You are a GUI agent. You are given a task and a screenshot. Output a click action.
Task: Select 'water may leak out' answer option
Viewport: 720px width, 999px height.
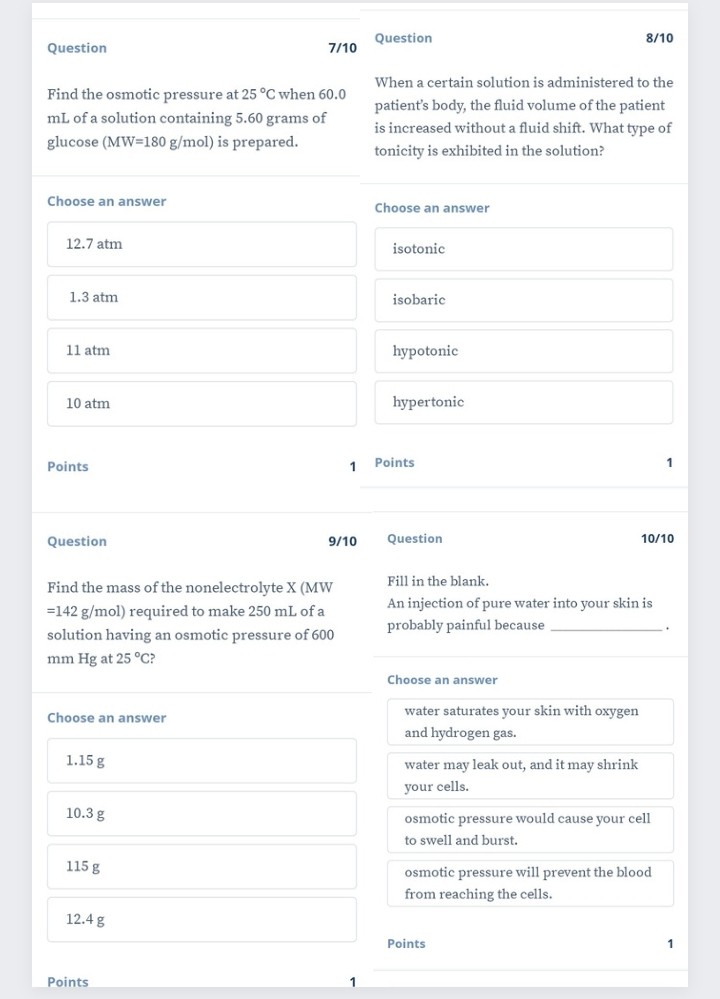click(530, 775)
